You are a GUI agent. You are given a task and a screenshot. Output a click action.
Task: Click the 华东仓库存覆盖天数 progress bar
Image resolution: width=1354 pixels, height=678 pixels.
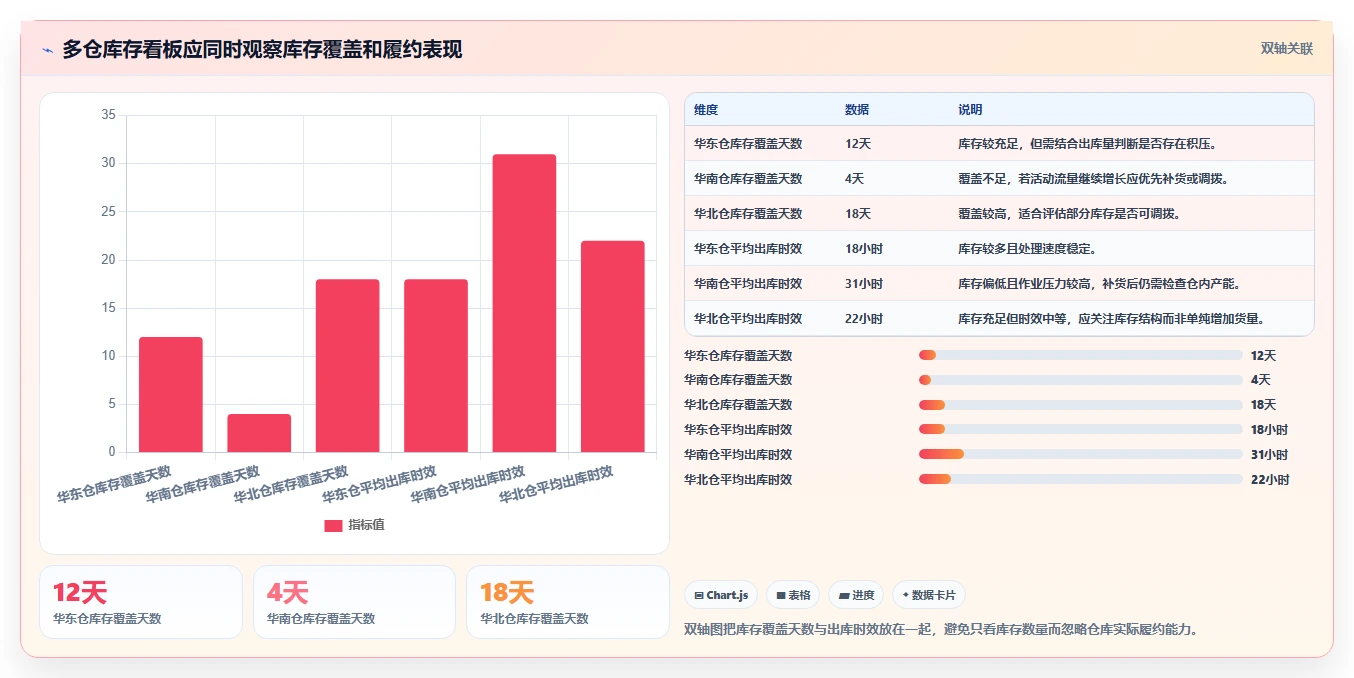[x=1081, y=355]
